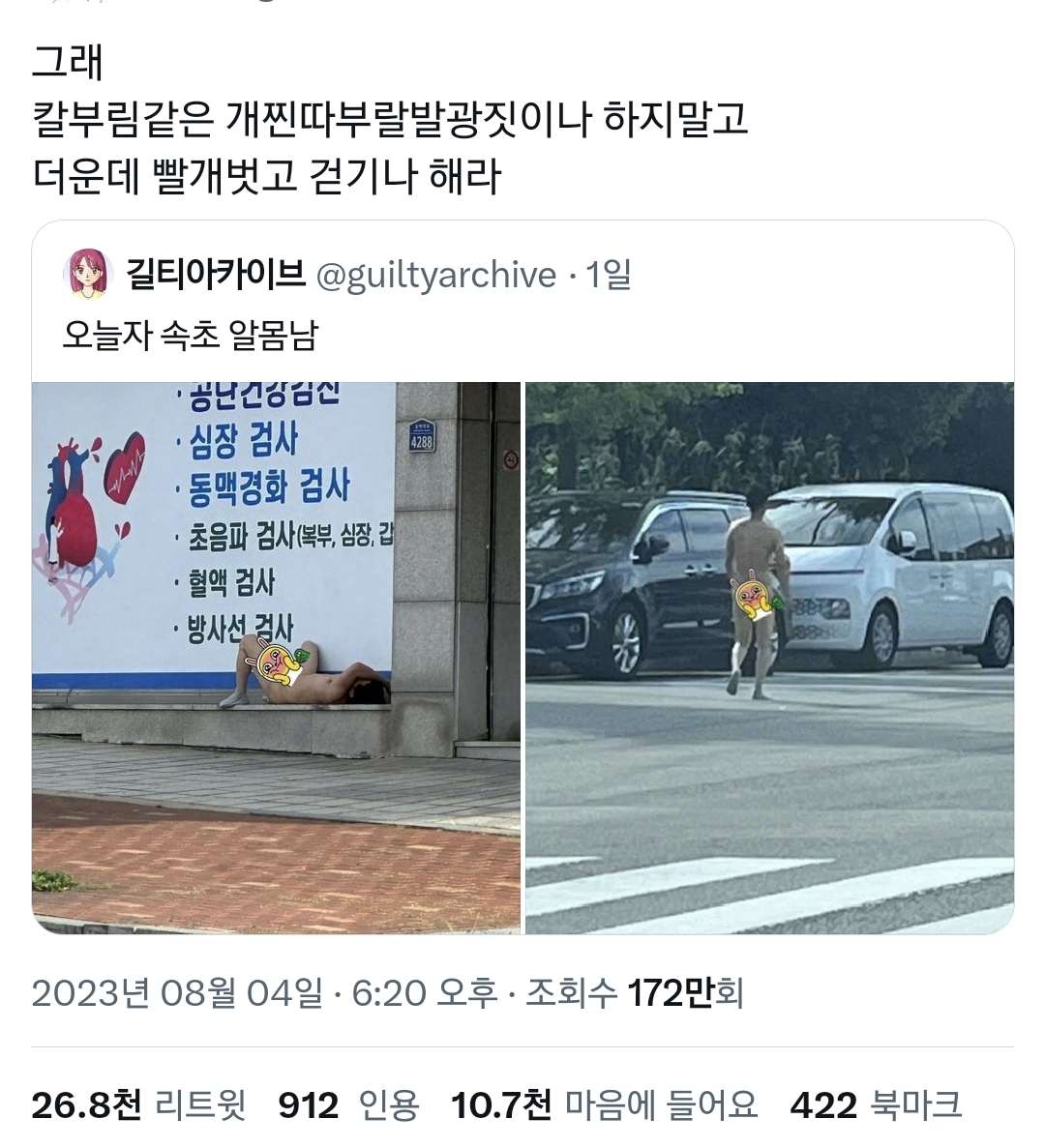Click the 422 북마크 count
This screenshot has width=1045, height=1148.
coord(876,1104)
